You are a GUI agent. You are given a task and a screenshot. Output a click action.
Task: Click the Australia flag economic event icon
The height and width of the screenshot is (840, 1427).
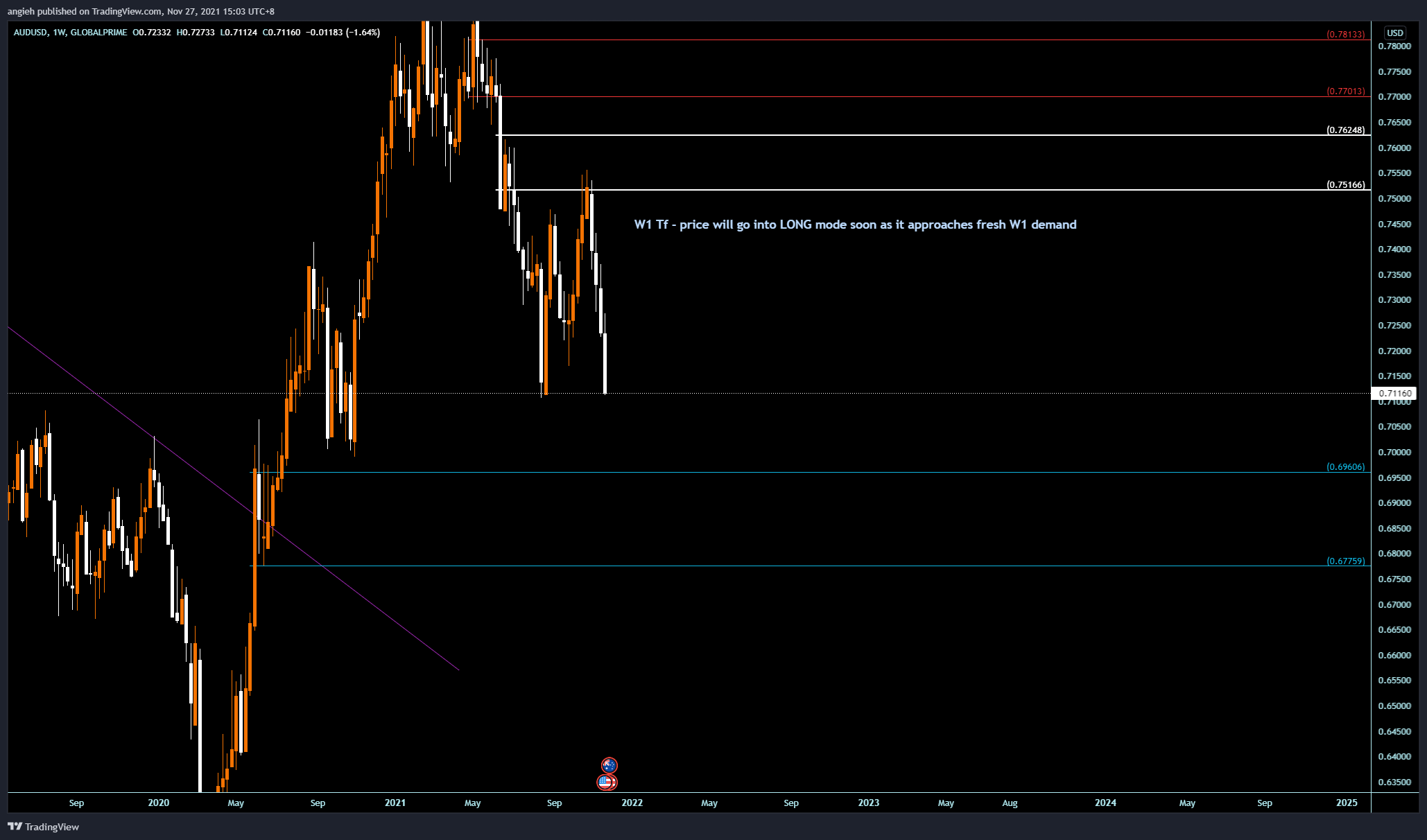pyautogui.click(x=609, y=765)
